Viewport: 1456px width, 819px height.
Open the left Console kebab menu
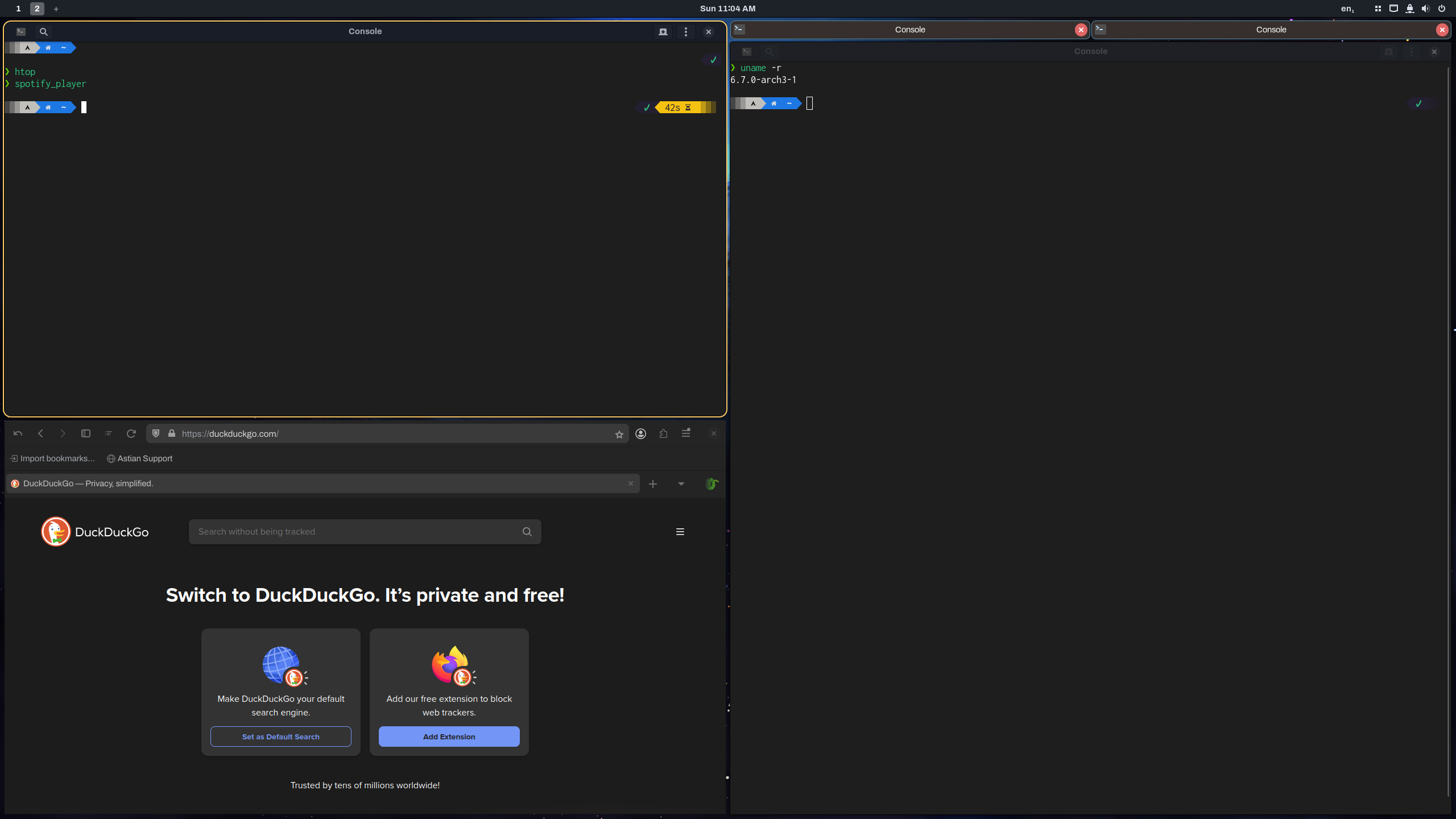pyautogui.click(x=686, y=32)
